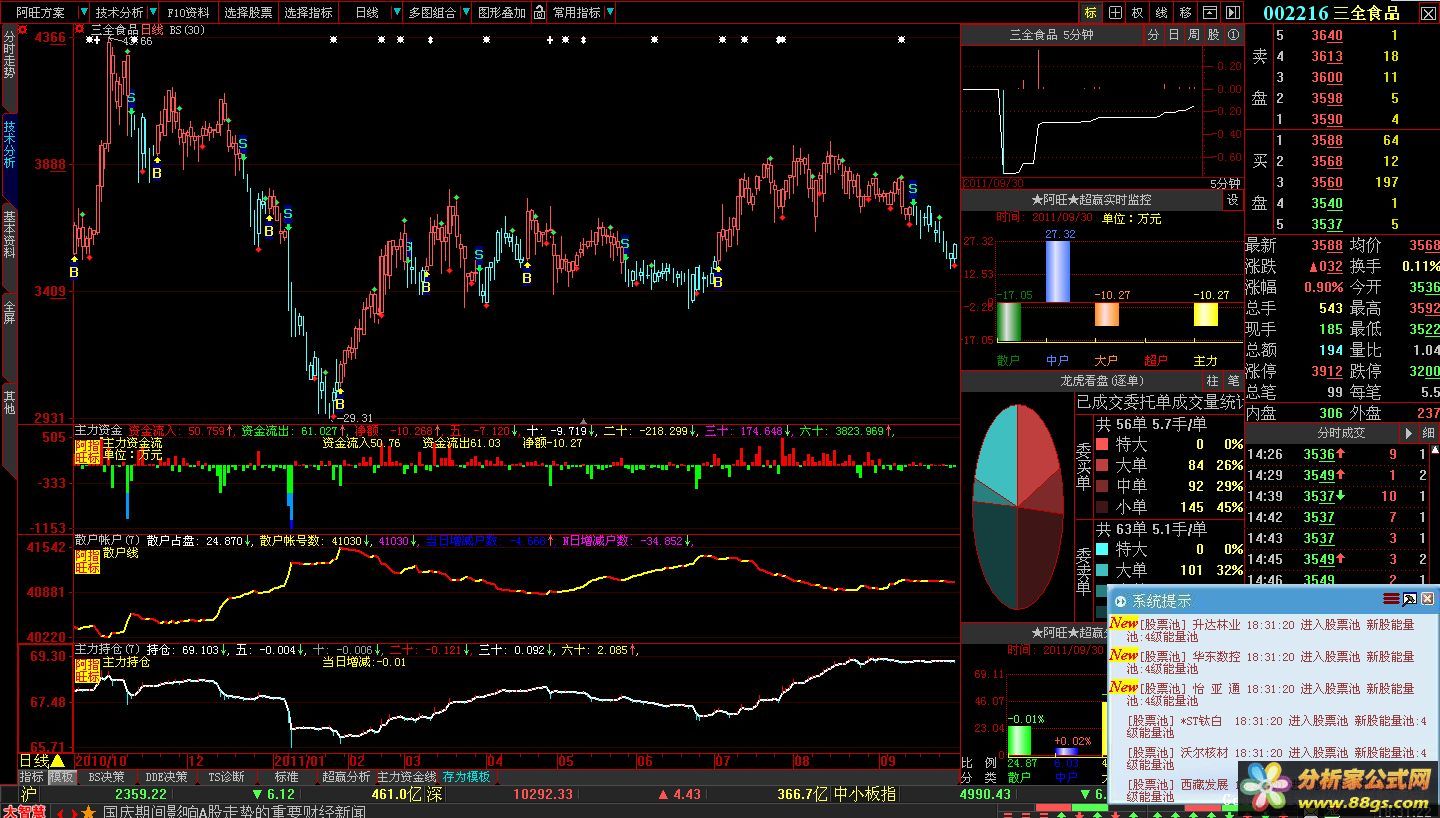The height and width of the screenshot is (818, 1440).
Task: Click the 设 settings button in 超赢实时监控
Action: coord(1233,200)
